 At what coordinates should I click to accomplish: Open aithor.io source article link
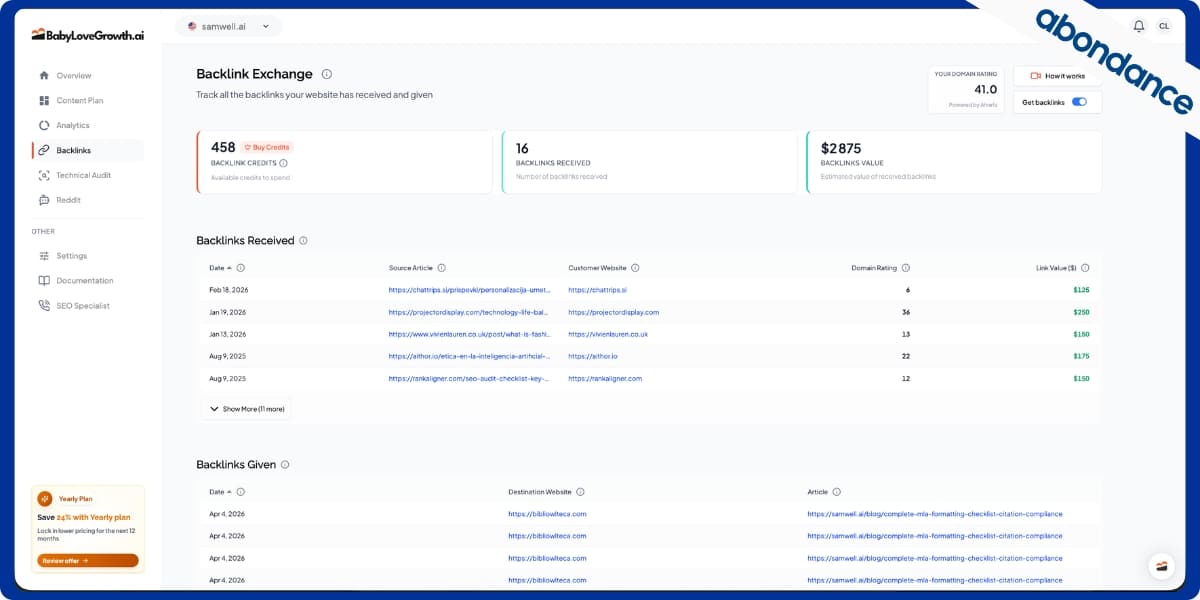click(469, 356)
